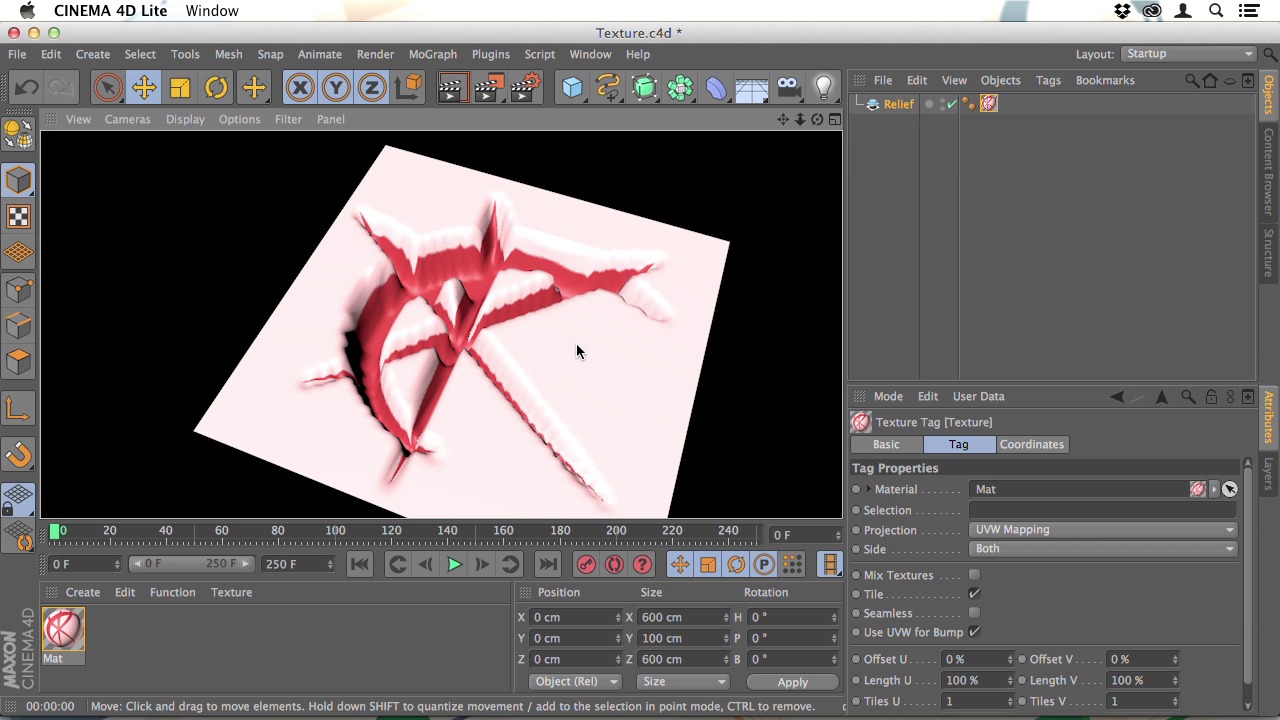Open the MoGraph menu
The width and height of the screenshot is (1280, 720).
click(x=432, y=54)
